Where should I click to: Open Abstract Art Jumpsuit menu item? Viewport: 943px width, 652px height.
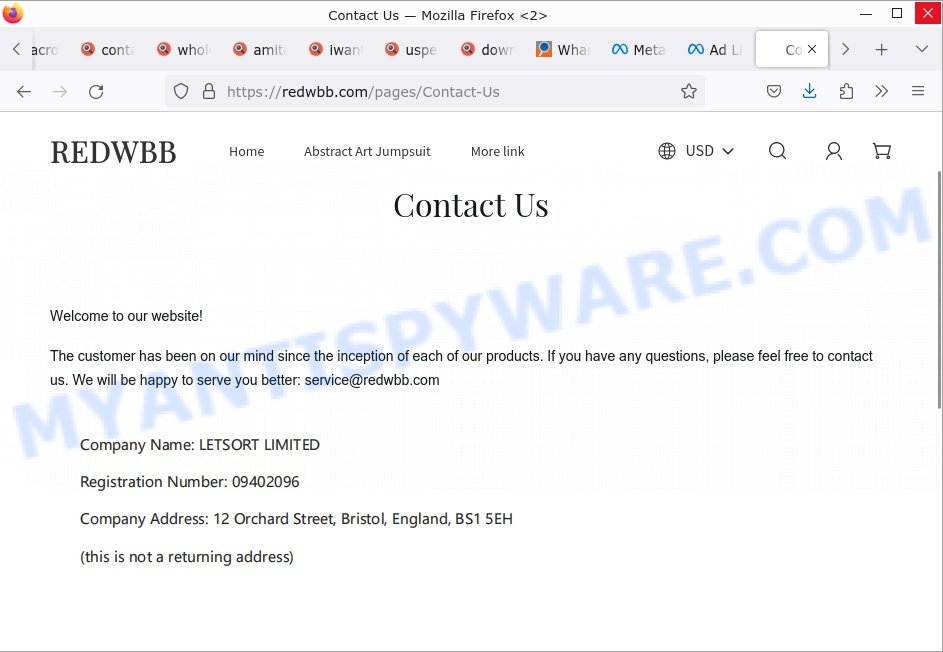pos(367,152)
